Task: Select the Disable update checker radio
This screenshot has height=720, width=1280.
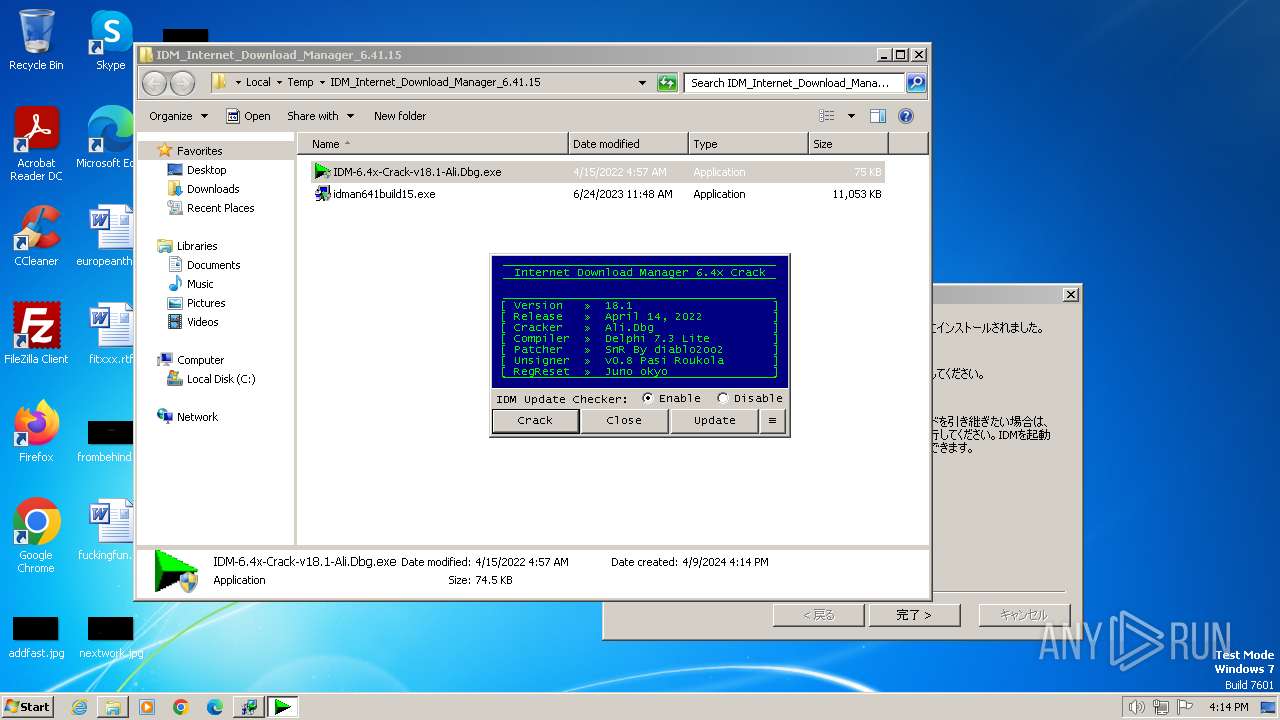Action: pos(723,398)
